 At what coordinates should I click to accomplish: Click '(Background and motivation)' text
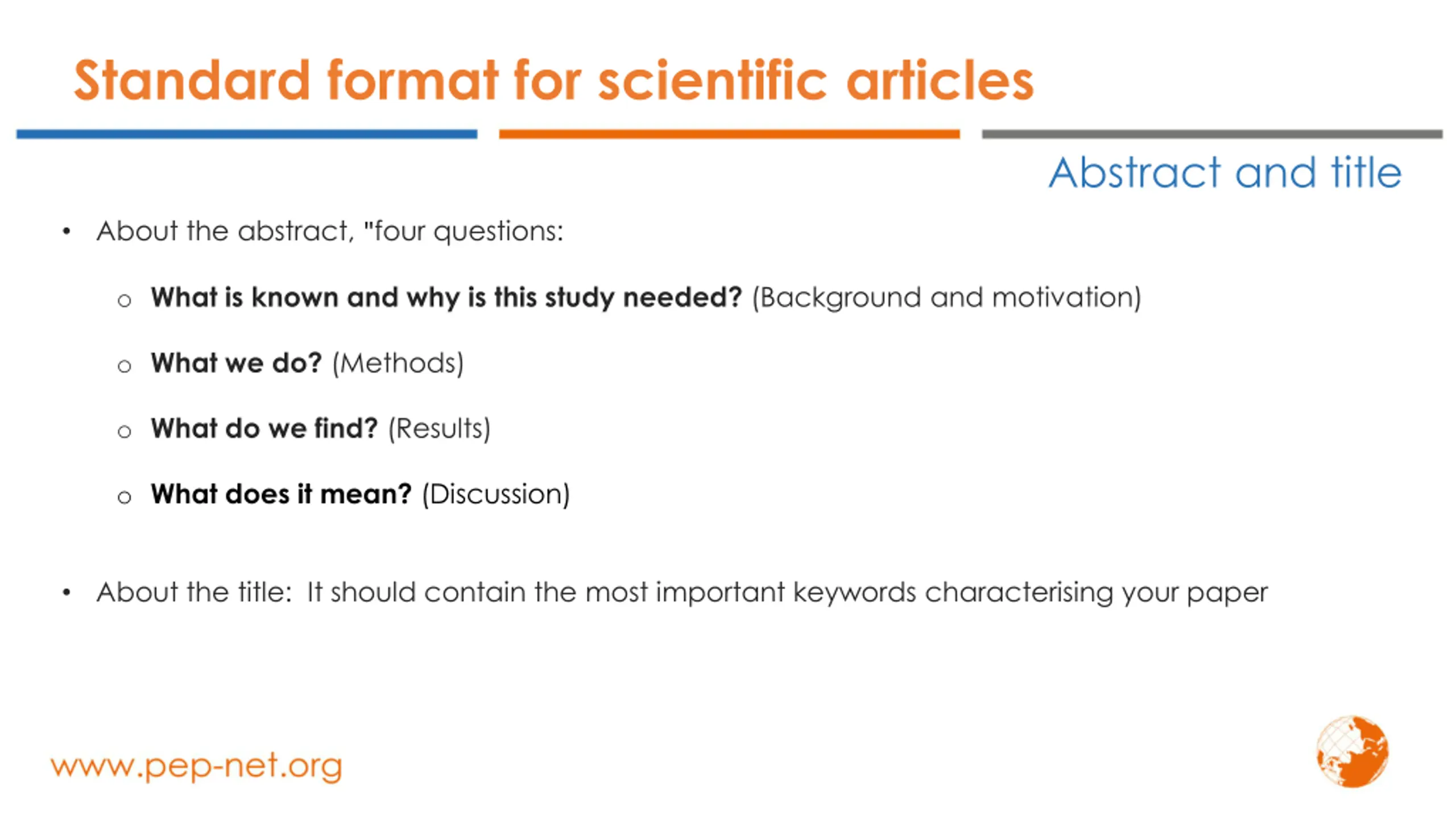click(x=946, y=297)
